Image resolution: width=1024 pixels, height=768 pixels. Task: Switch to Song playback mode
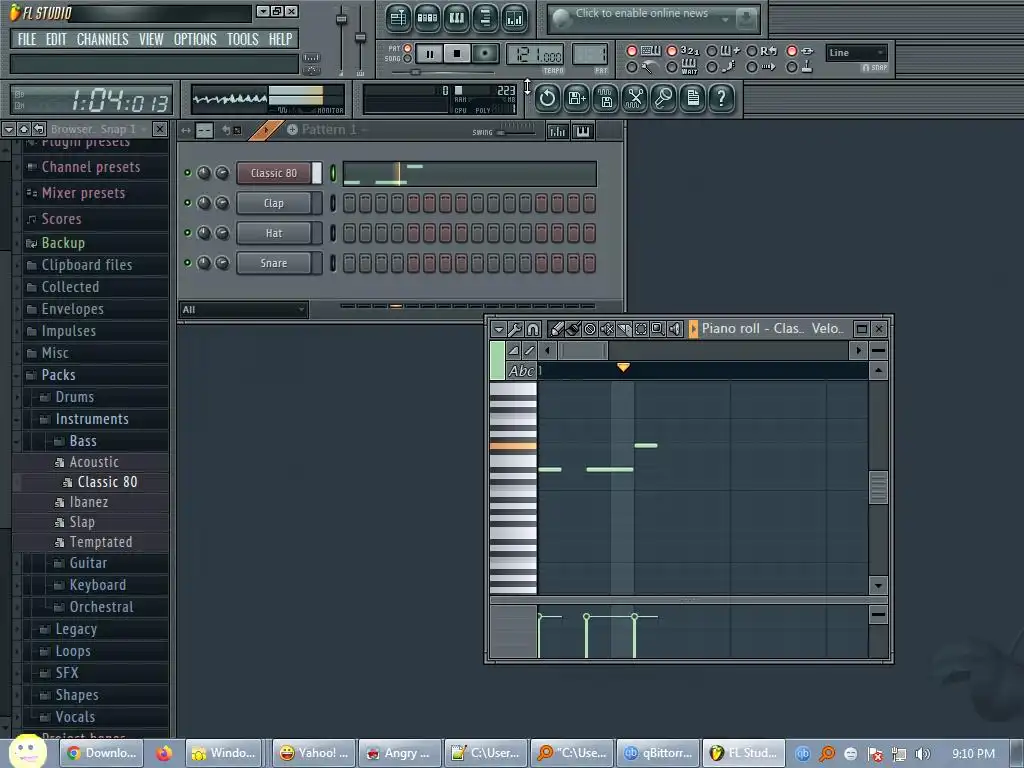tap(408, 59)
